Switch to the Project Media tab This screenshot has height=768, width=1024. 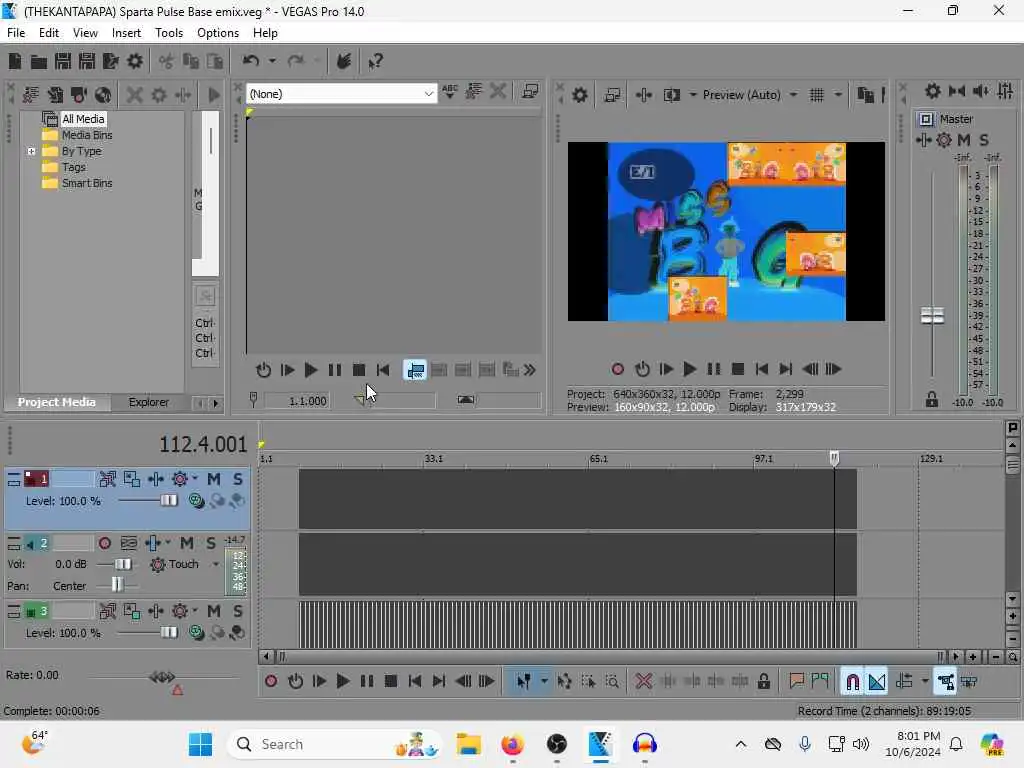click(x=57, y=402)
